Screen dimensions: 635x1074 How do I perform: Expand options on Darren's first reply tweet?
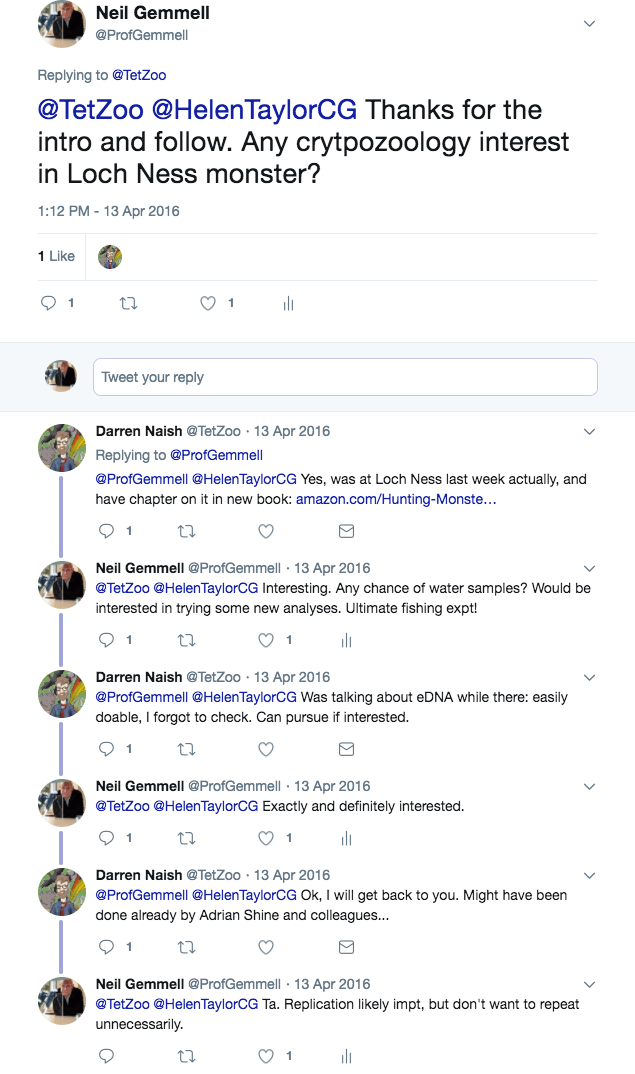coord(589,432)
